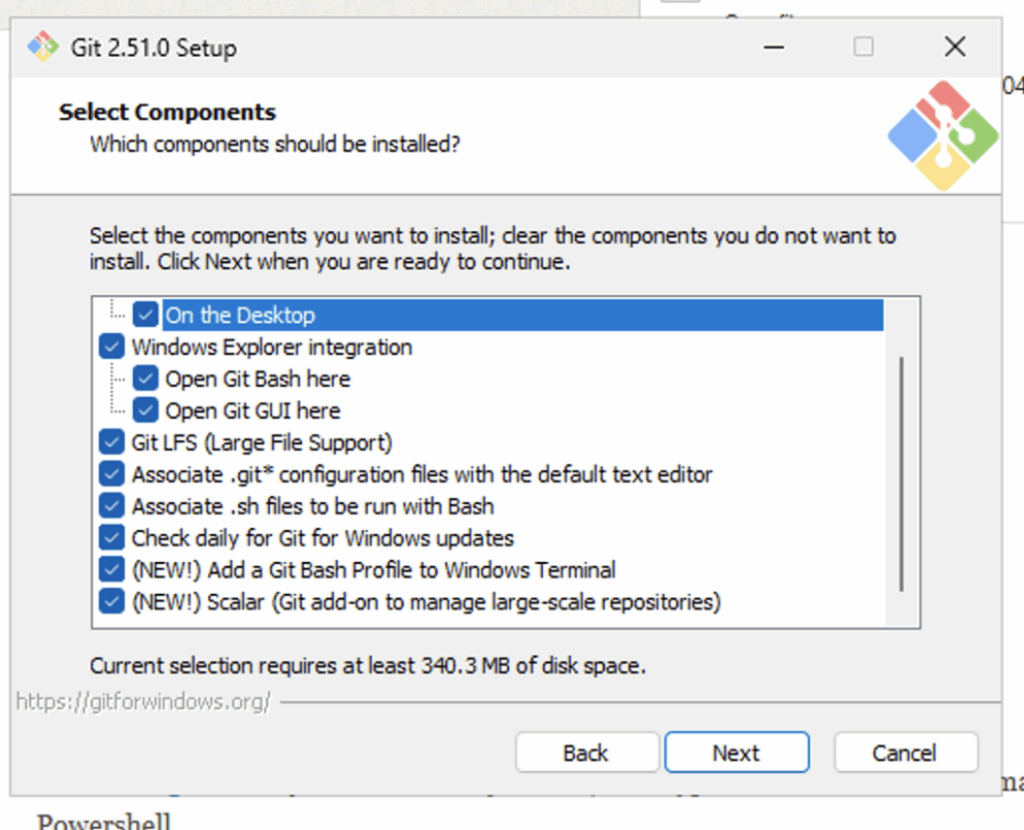Go Back to the previous setup page

(586, 753)
